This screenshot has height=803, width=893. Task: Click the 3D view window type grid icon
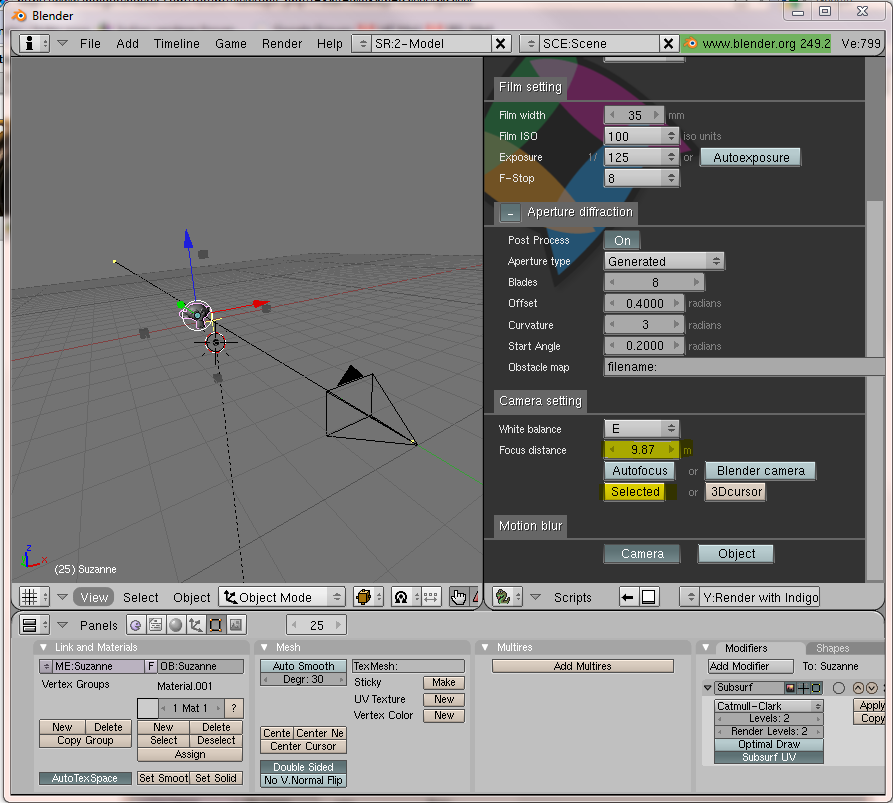click(x=35, y=597)
